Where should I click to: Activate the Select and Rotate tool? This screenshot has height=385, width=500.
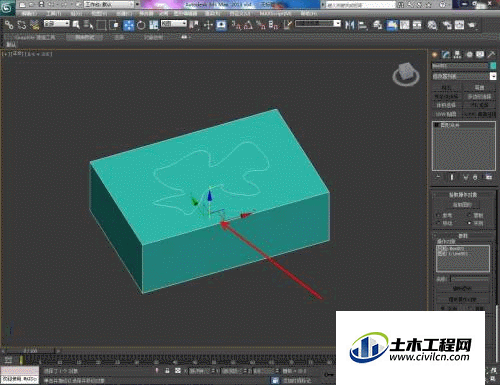(x=141, y=25)
